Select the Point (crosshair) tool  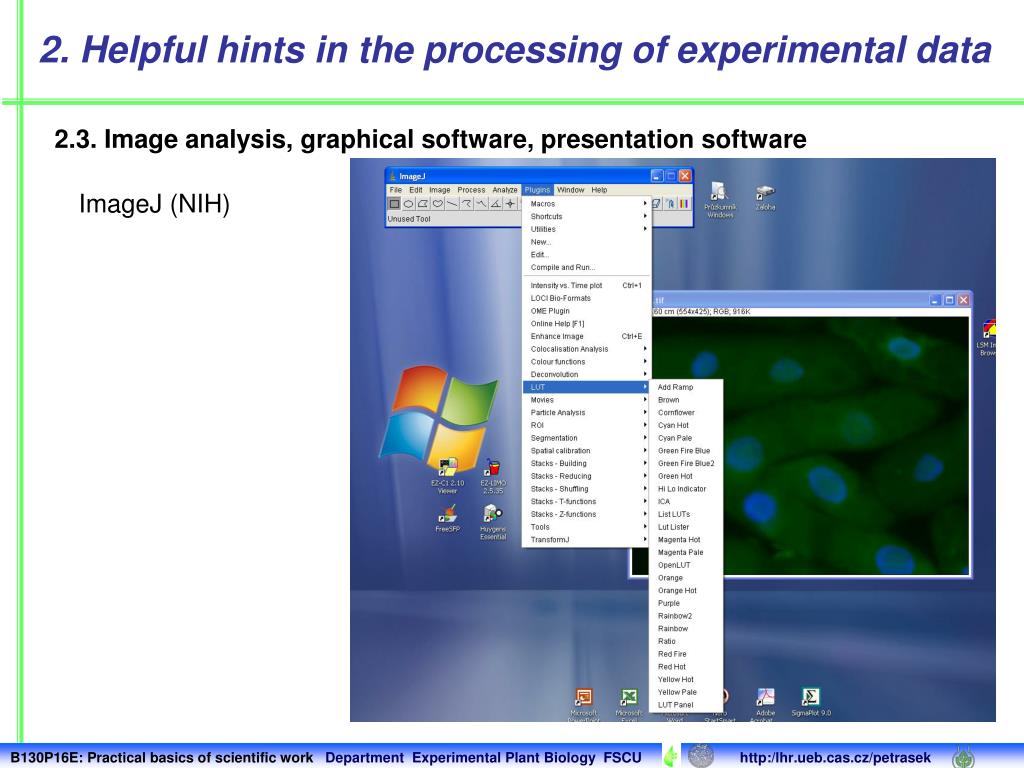pyautogui.click(x=510, y=204)
